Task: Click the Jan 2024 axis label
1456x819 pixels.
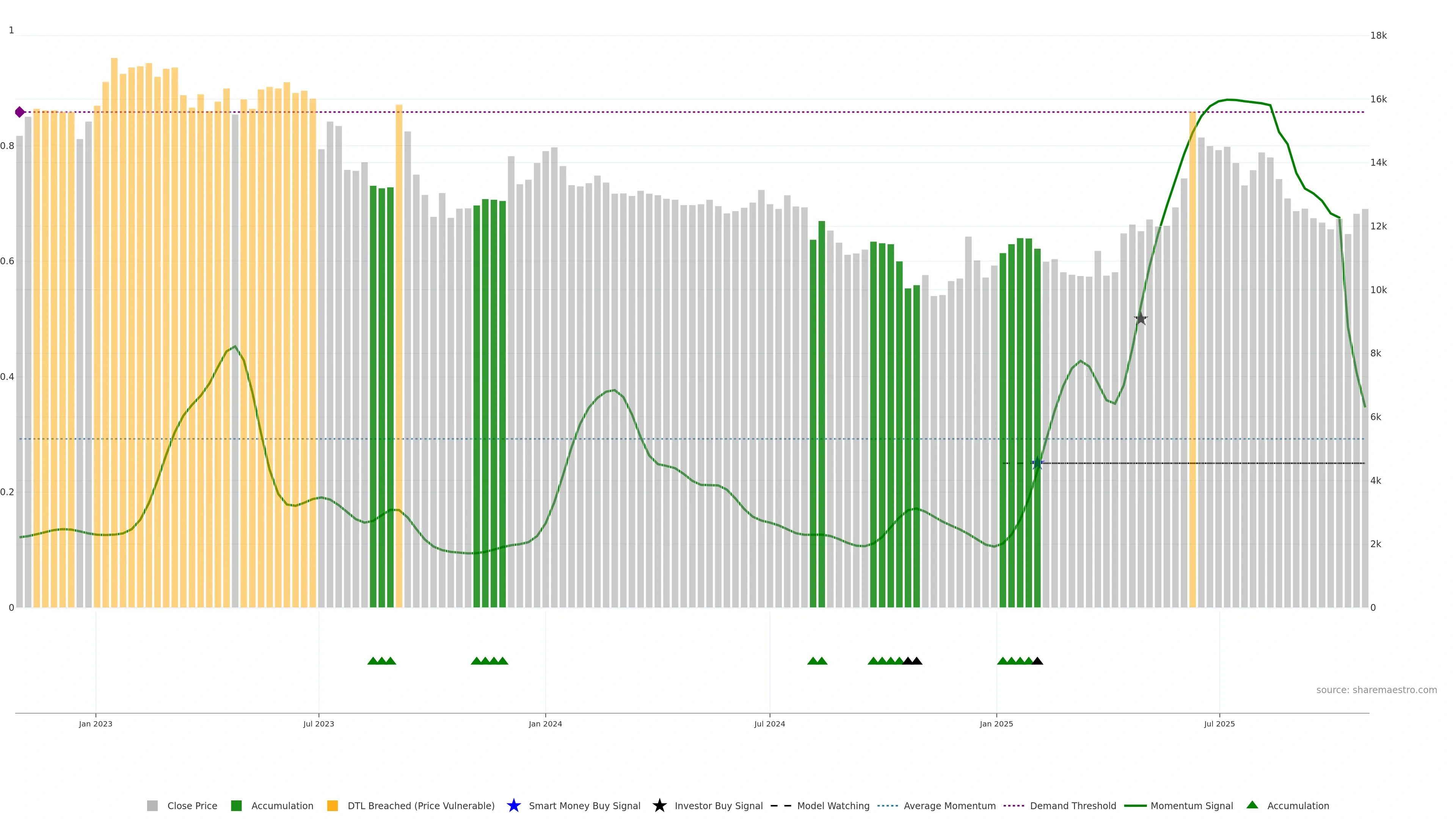Action: [x=545, y=723]
